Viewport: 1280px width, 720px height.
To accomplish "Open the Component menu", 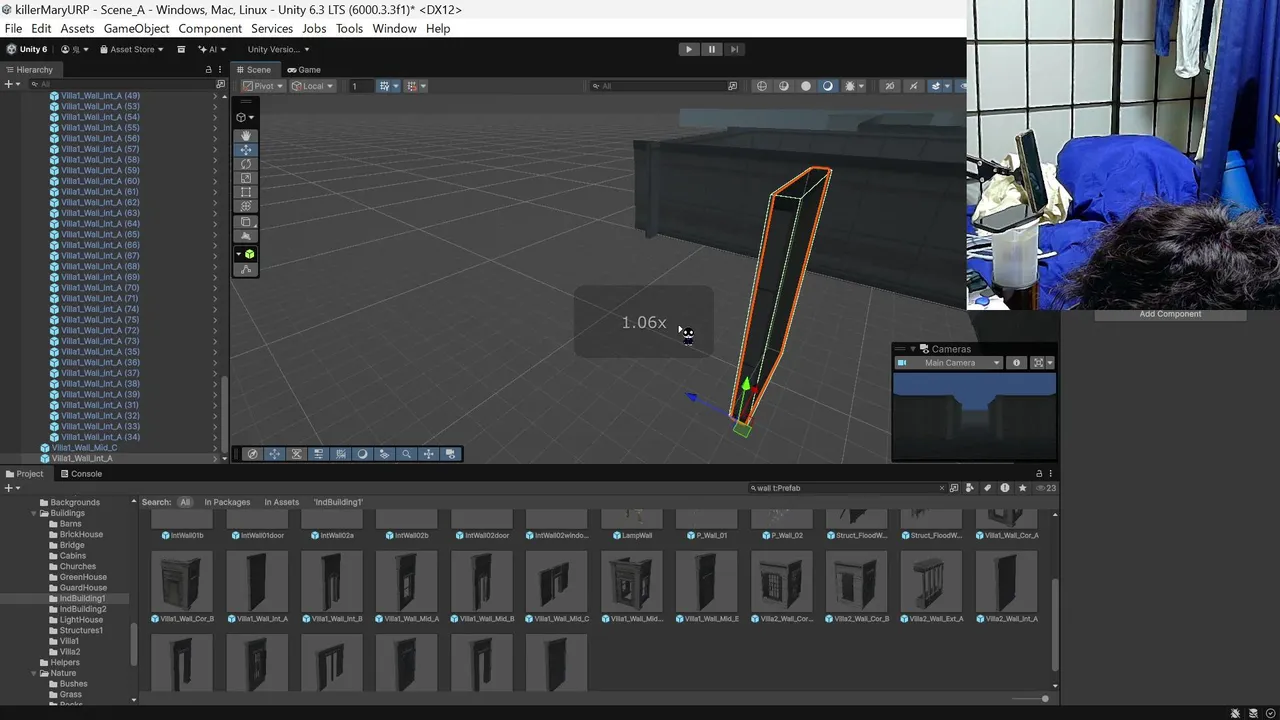I will (210, 28).
